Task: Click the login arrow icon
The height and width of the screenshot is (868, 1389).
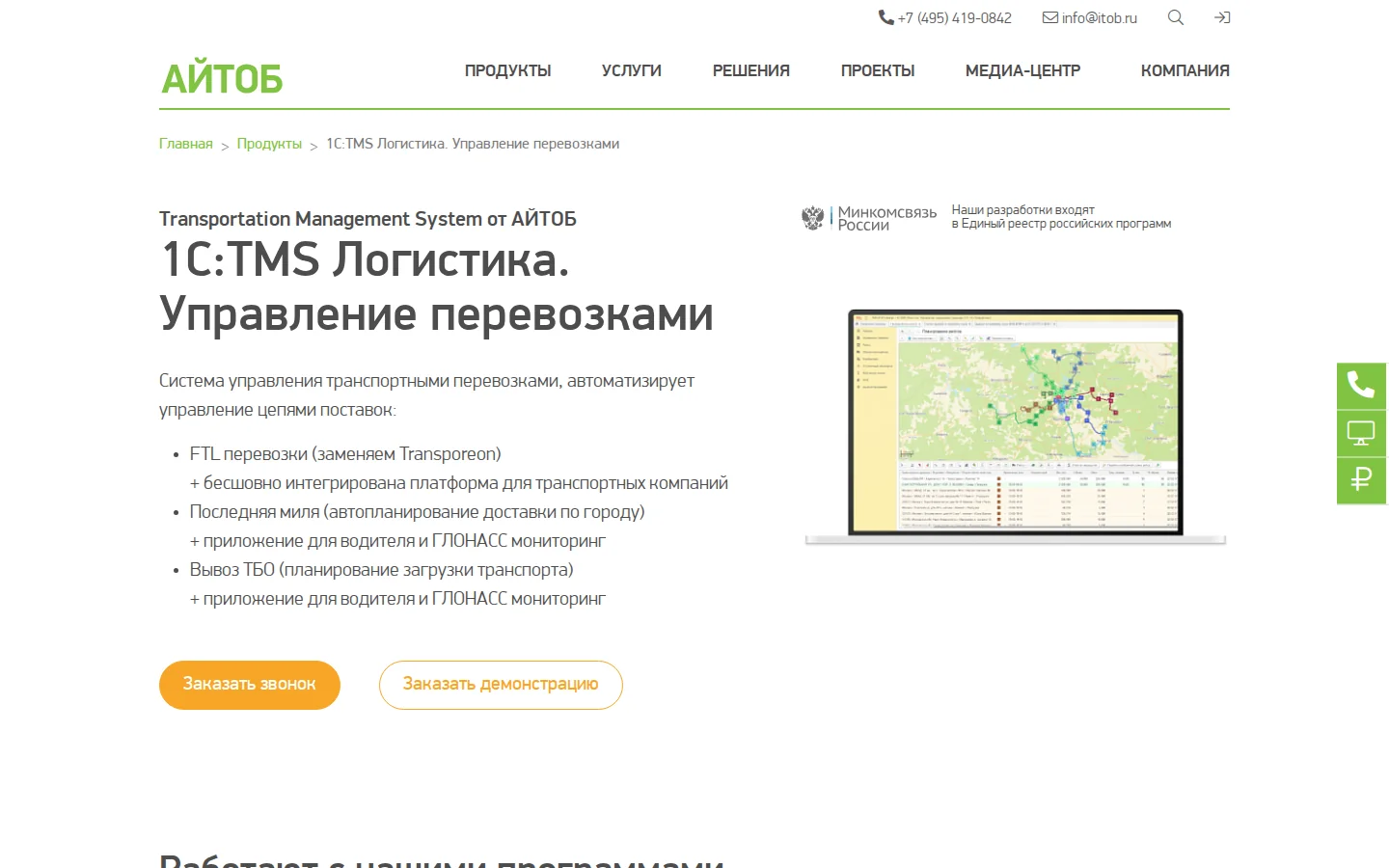Action: tap(1222, 17)
